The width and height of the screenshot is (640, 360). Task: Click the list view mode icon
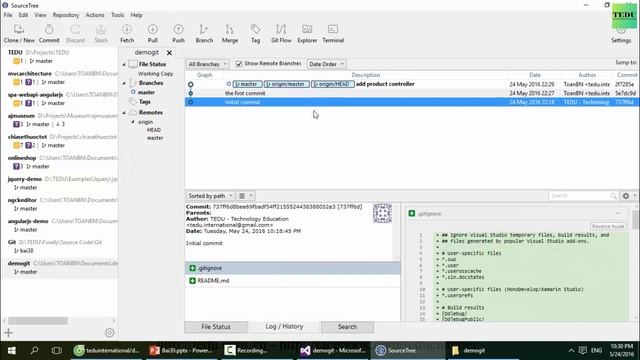pos(242,196)
